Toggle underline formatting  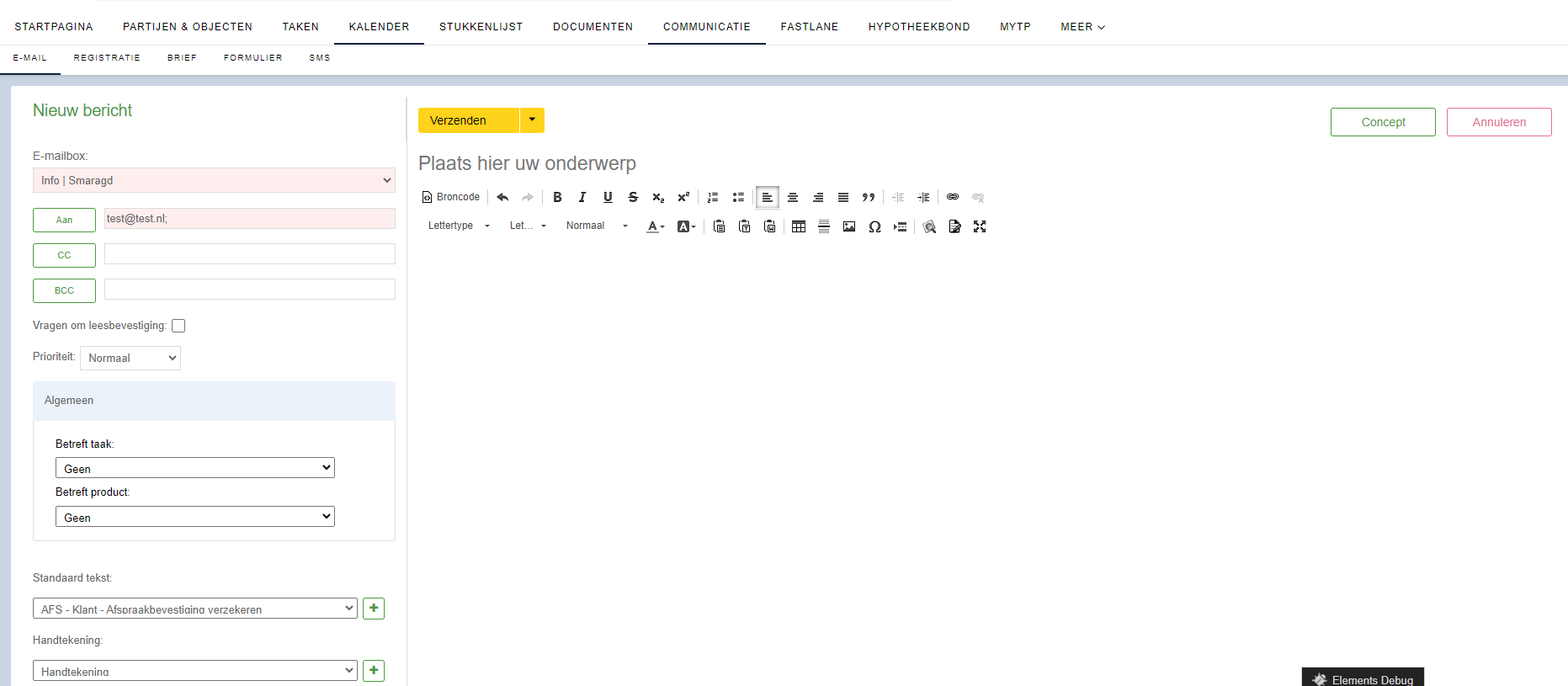click(x=608, y=197)
